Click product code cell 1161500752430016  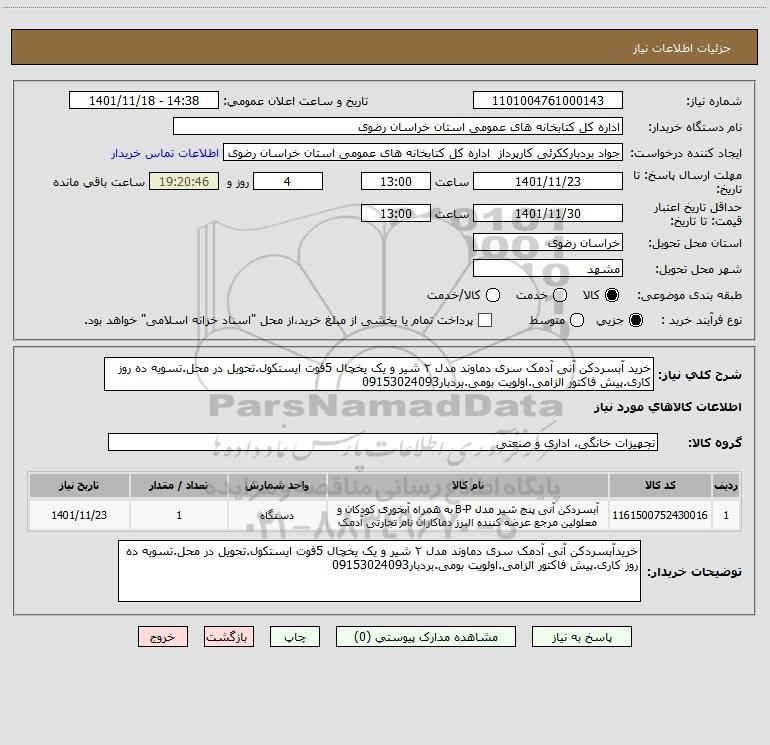point(660,515)
